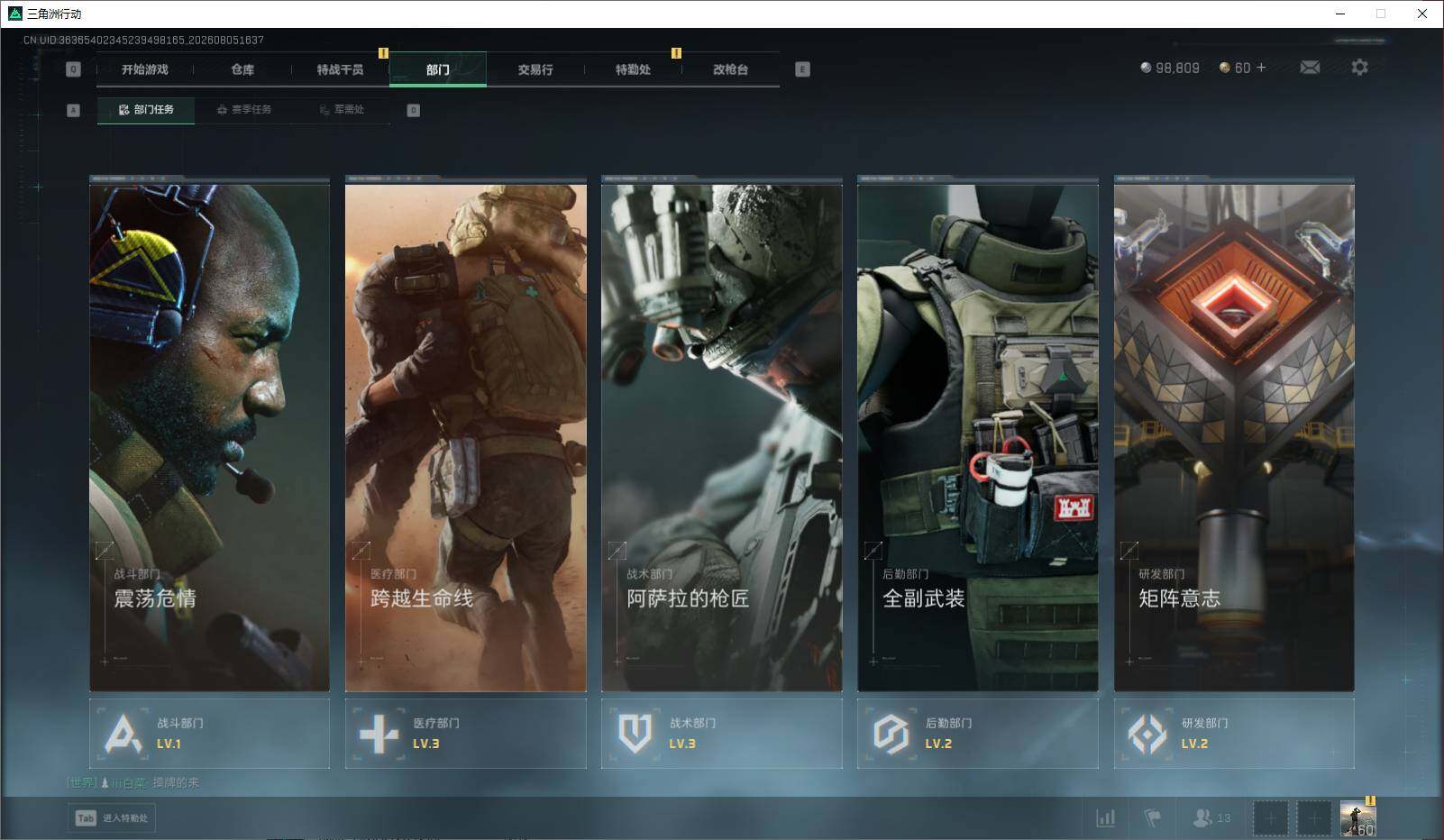The height and width of the screenshot is (840, 1444).
Task: Open the 军需处 sub-tab
Action: coord(342,110)
